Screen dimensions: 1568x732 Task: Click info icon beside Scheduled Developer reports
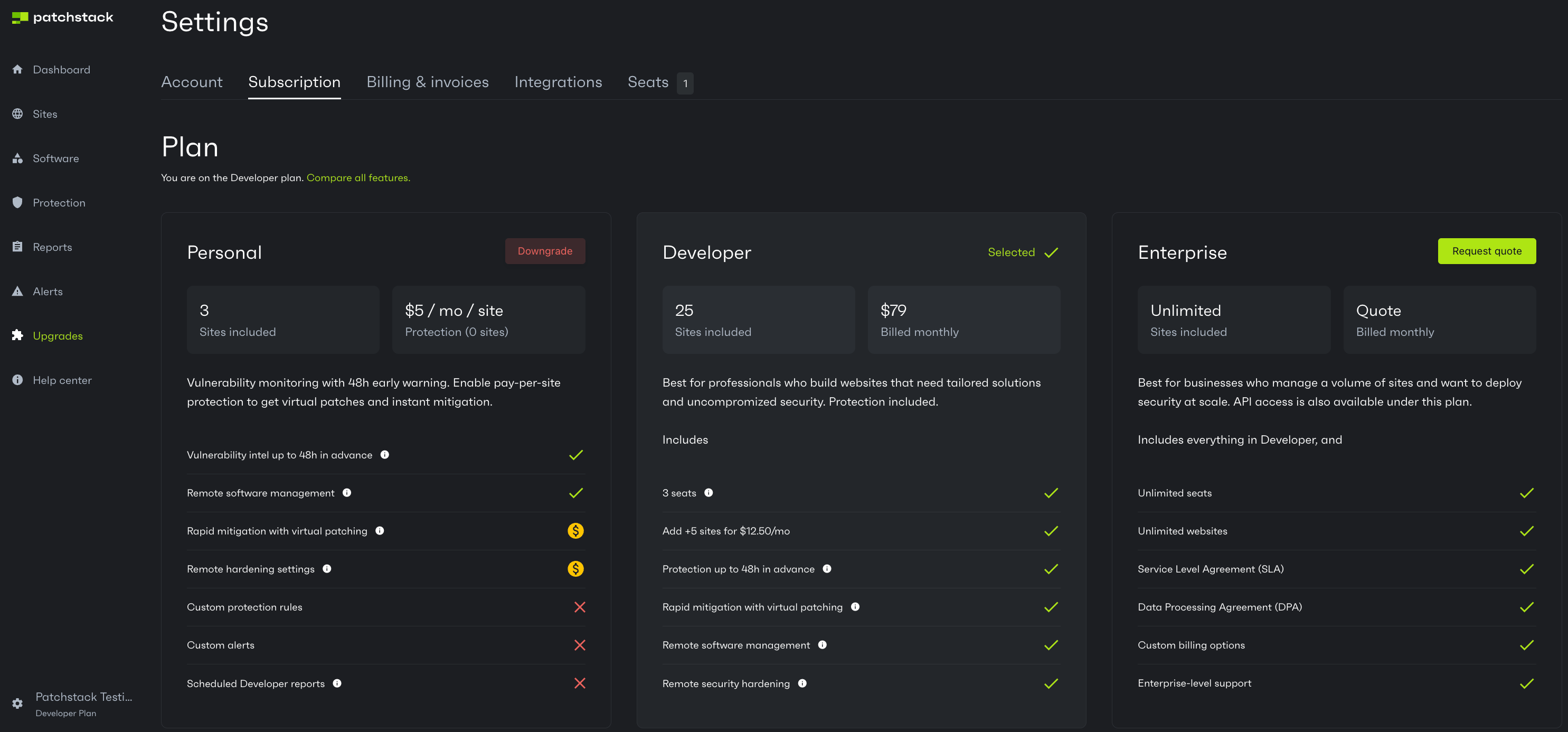[337, 683]
